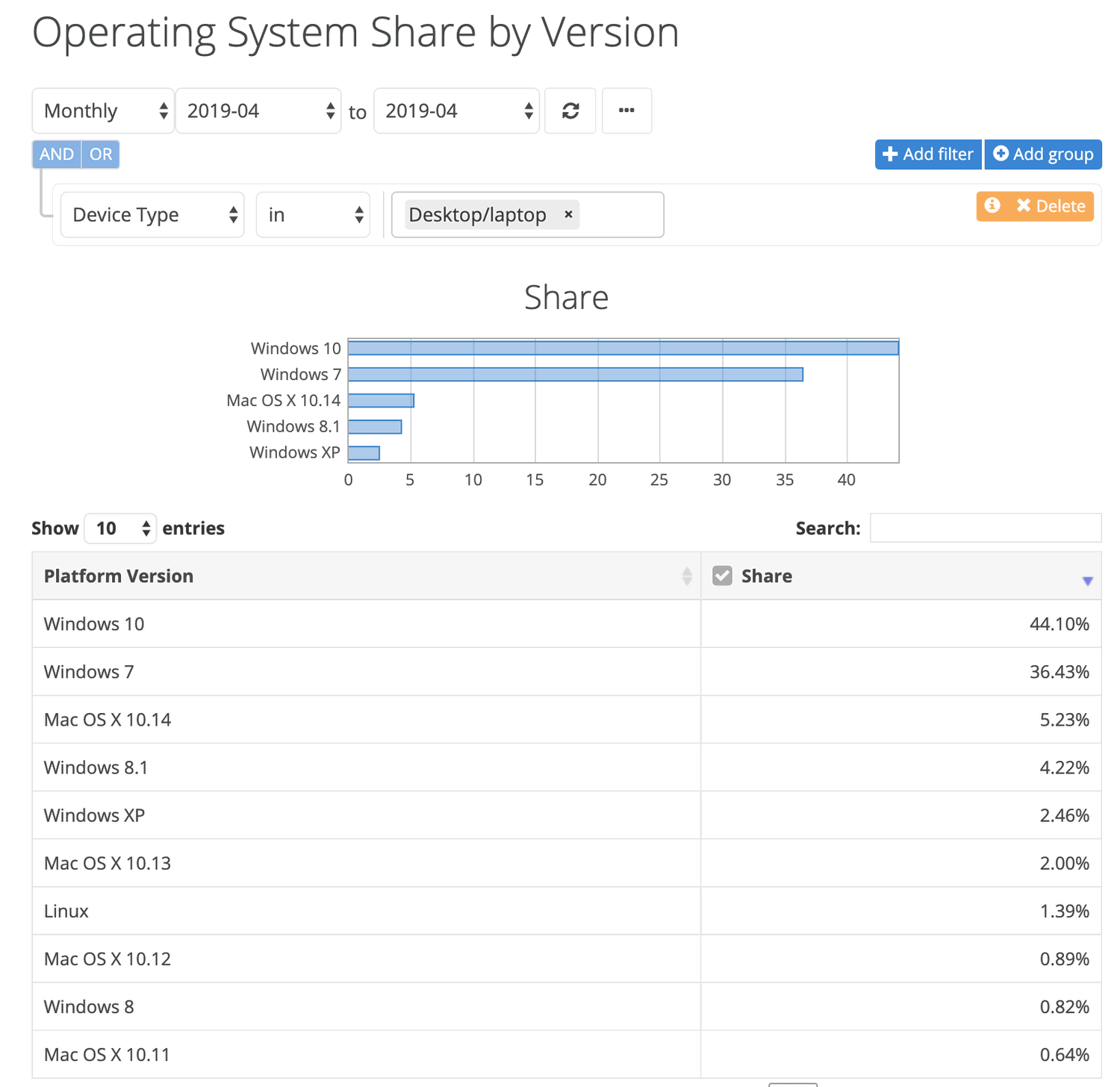Image resolution: width=1120 pixels, height=1087 pixels.
Task: Remove Desktop/laptop value via its x icon
Action: (x=568, y=214)
